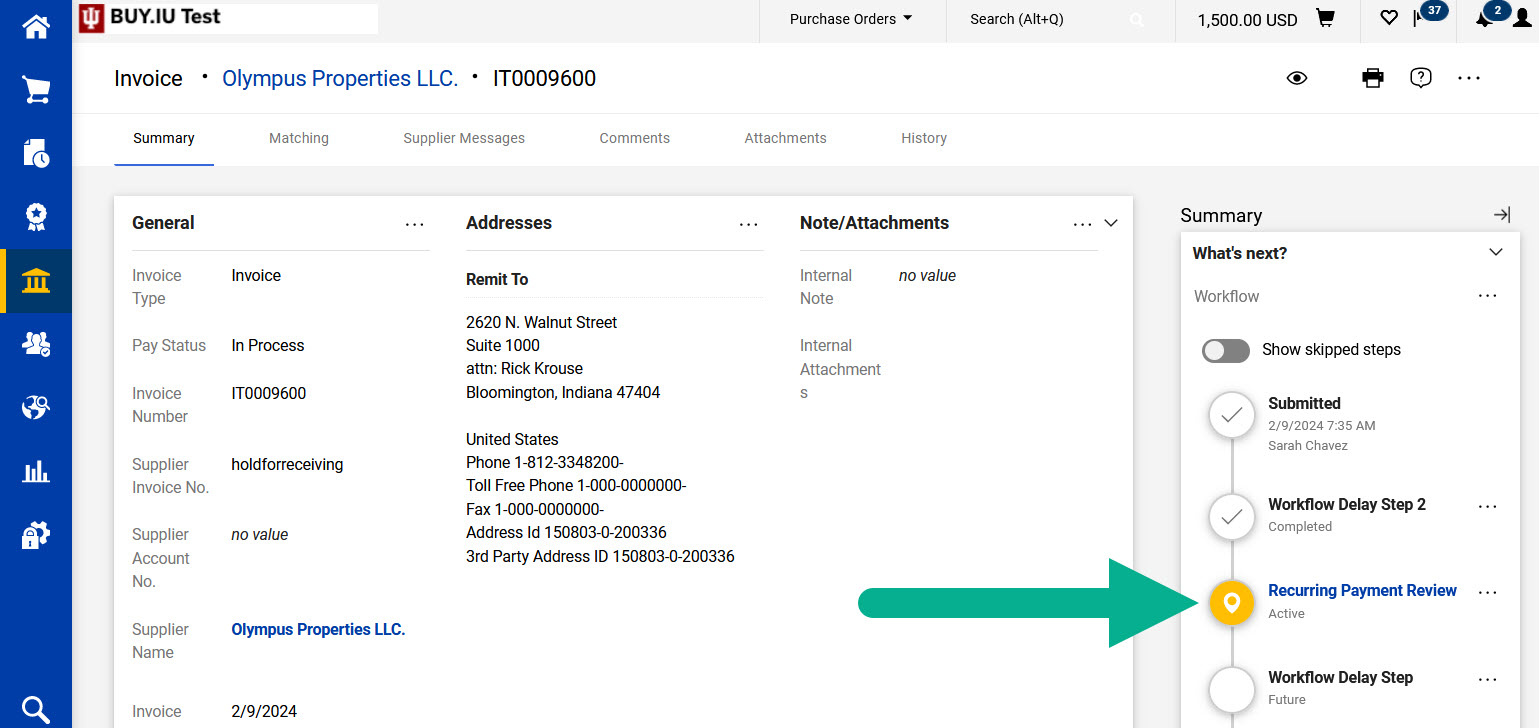The width and height of the screenshot is (1539, 728).
Task: Open the Attachments tab
Action: pos(786,139)
